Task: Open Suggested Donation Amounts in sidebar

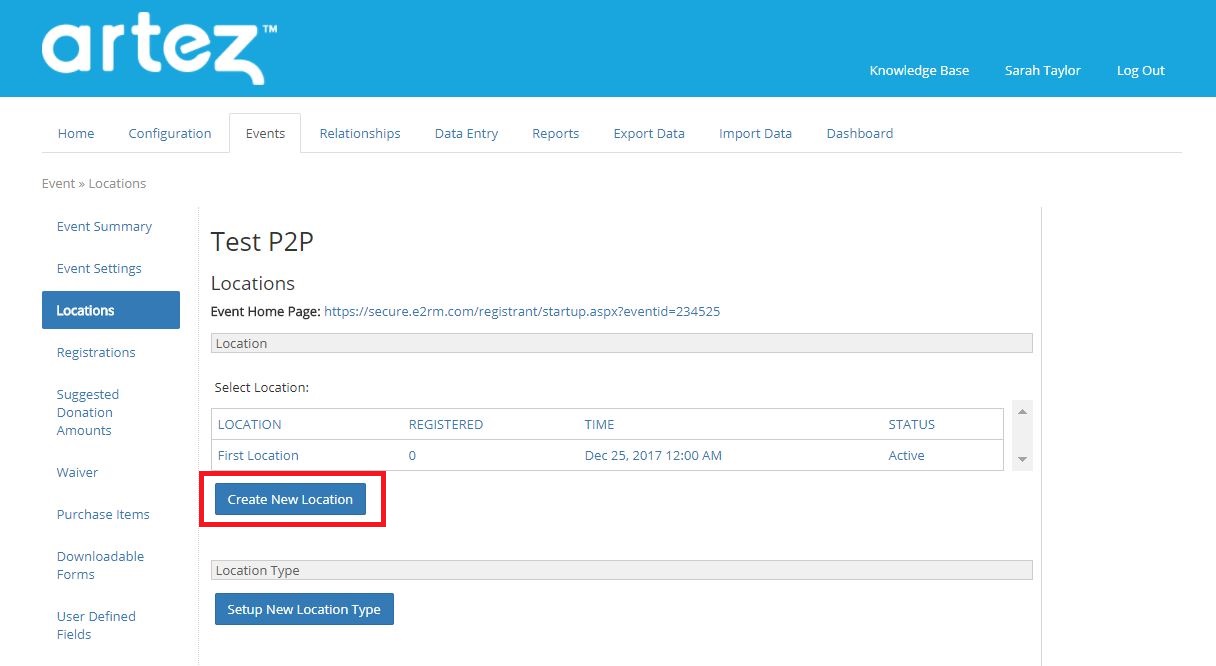Action: coord(88,412)
